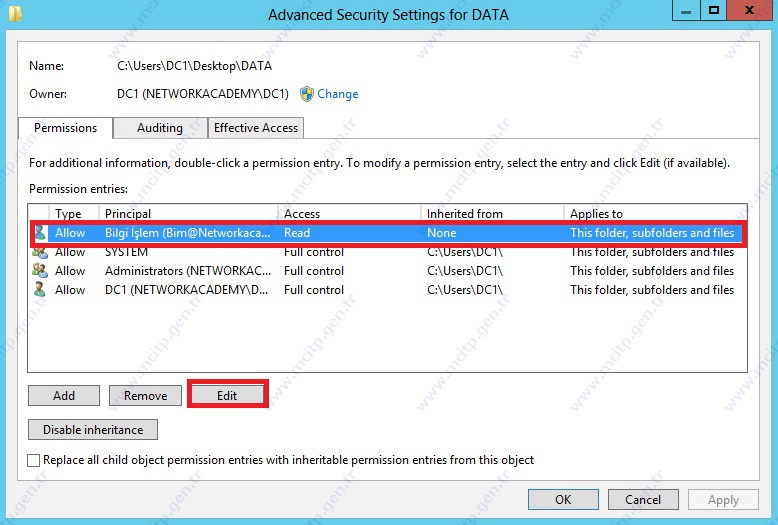Select the Permissions tab
The width and height of the screenshot is (778, 525).
(65, 128)
